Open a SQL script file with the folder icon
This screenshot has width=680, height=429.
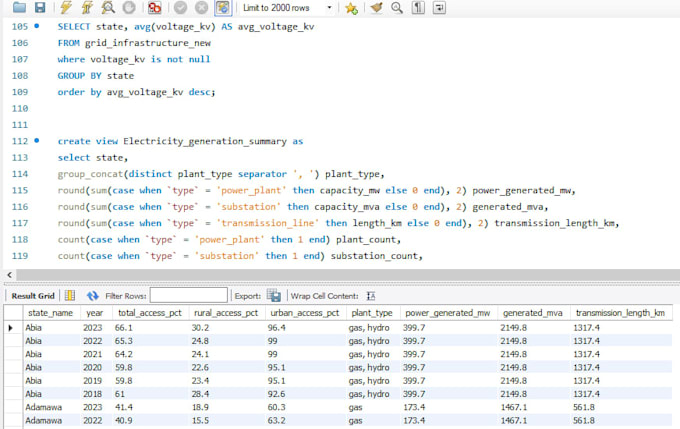19,7
